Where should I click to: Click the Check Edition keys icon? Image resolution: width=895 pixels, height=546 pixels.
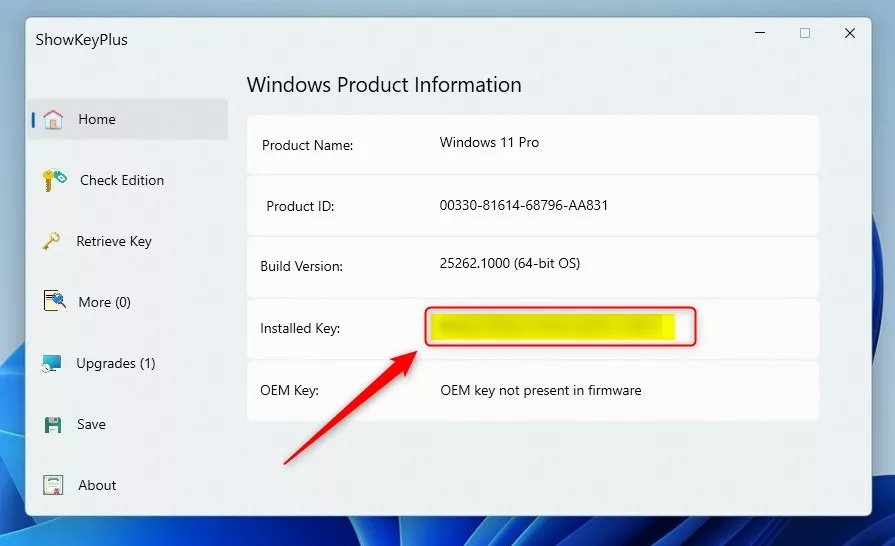click(54, 180)
